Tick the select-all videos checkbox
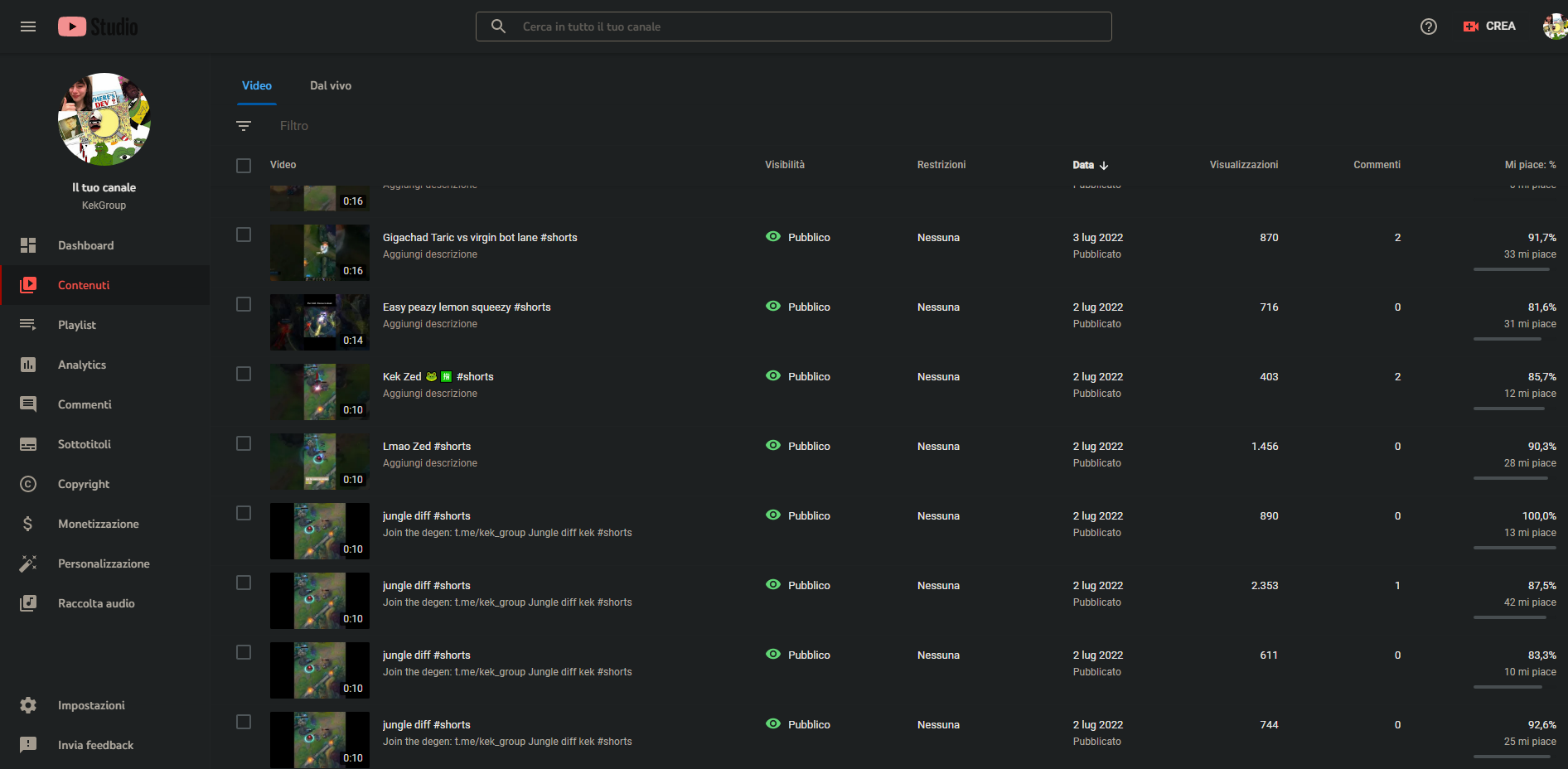The height and width of the screenshot is (769, 1568). pyautogui.click(x=244, y=166)
